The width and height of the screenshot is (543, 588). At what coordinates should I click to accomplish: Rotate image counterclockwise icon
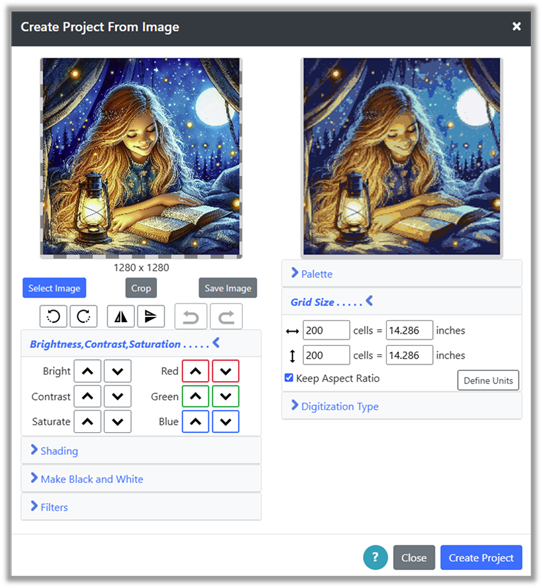(x=53, y=316)
